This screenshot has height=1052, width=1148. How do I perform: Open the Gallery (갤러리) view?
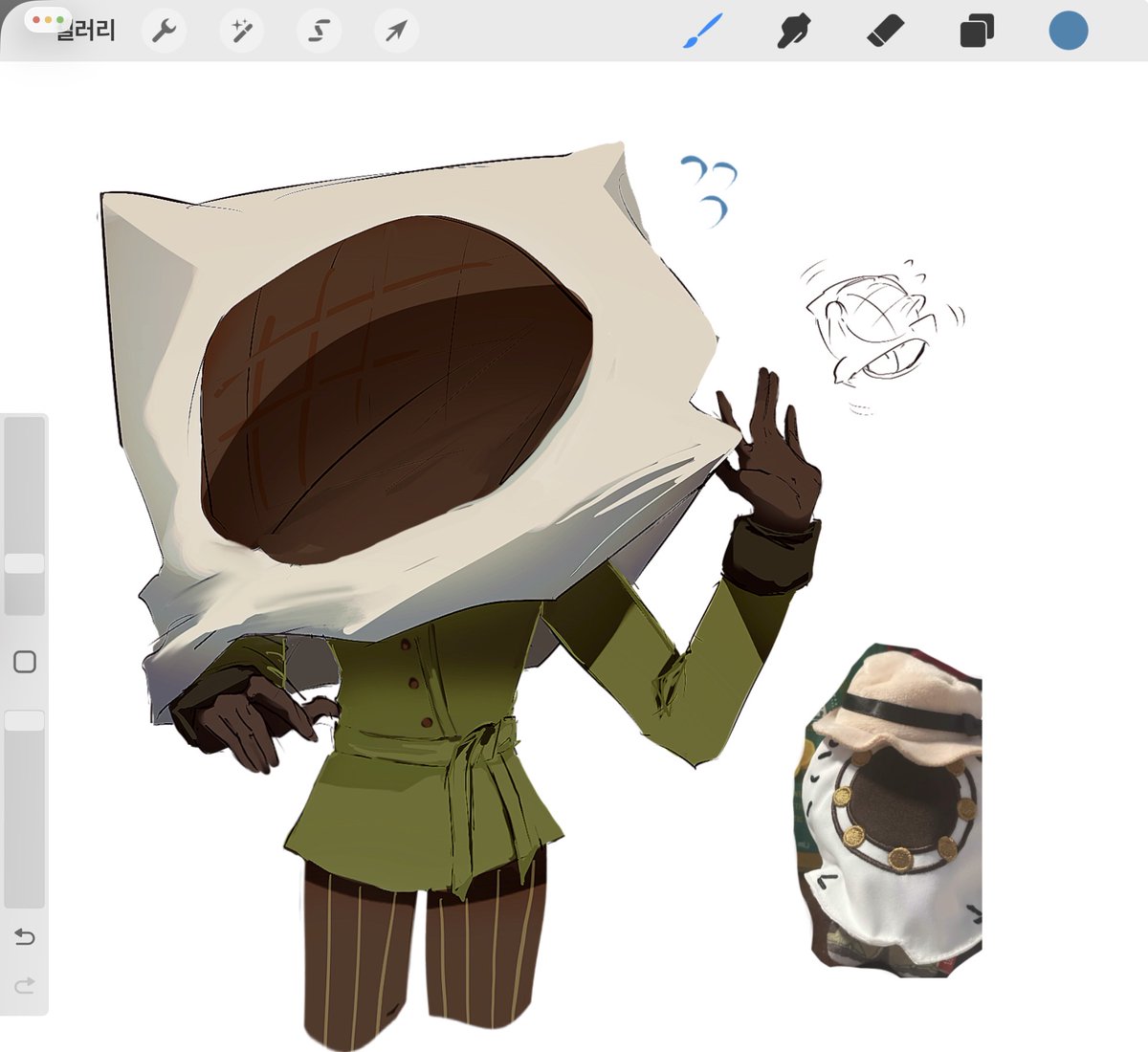coord(88,31)
